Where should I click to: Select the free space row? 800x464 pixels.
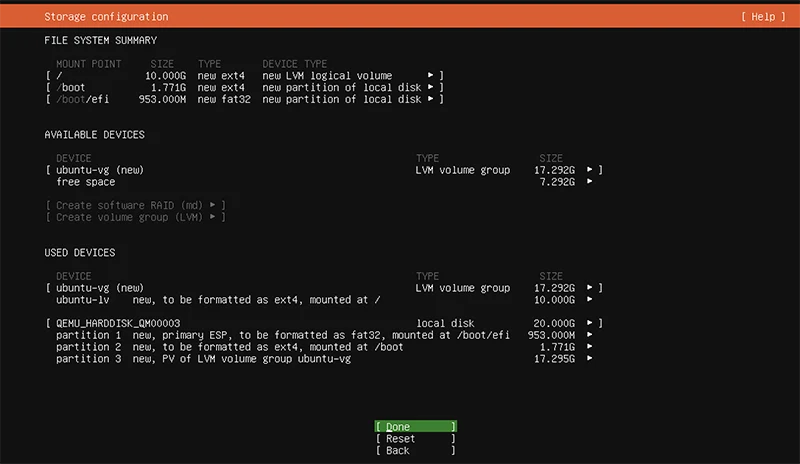point(324,182)
